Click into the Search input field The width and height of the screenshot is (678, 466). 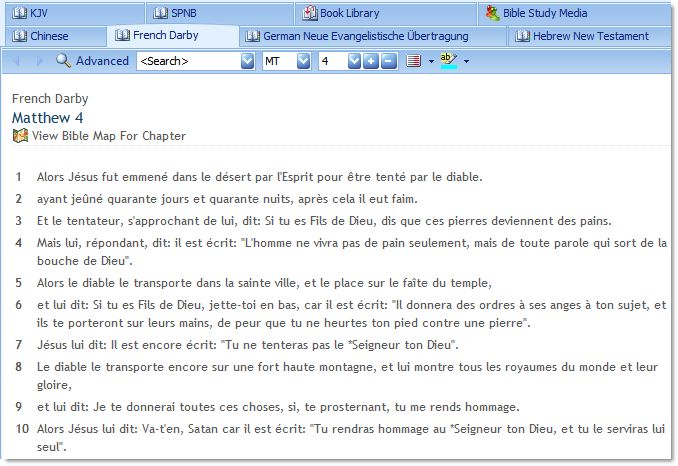tap(189, 61)
